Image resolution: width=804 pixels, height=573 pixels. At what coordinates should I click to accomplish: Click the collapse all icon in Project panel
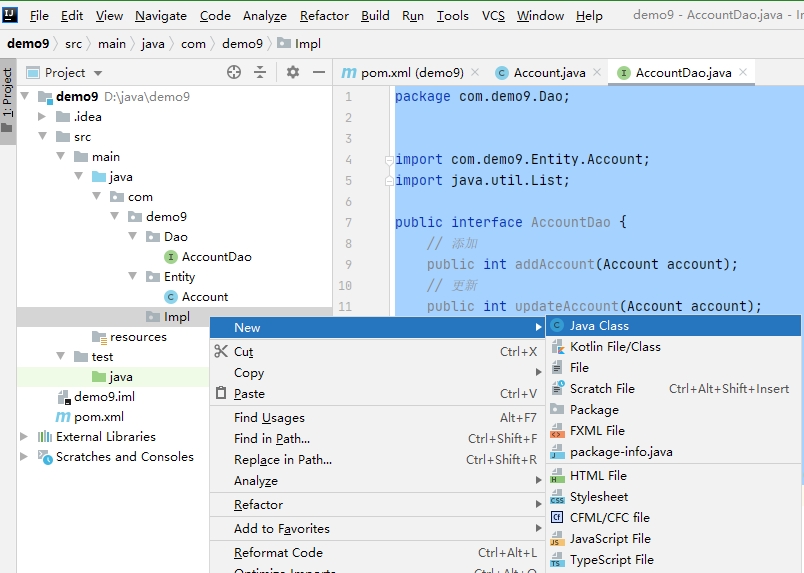260,72
